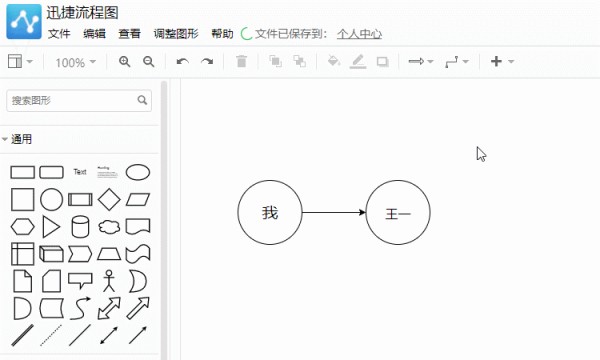600x360 pixels.
Task: Select the plain line connector
Action: point(80,336)
